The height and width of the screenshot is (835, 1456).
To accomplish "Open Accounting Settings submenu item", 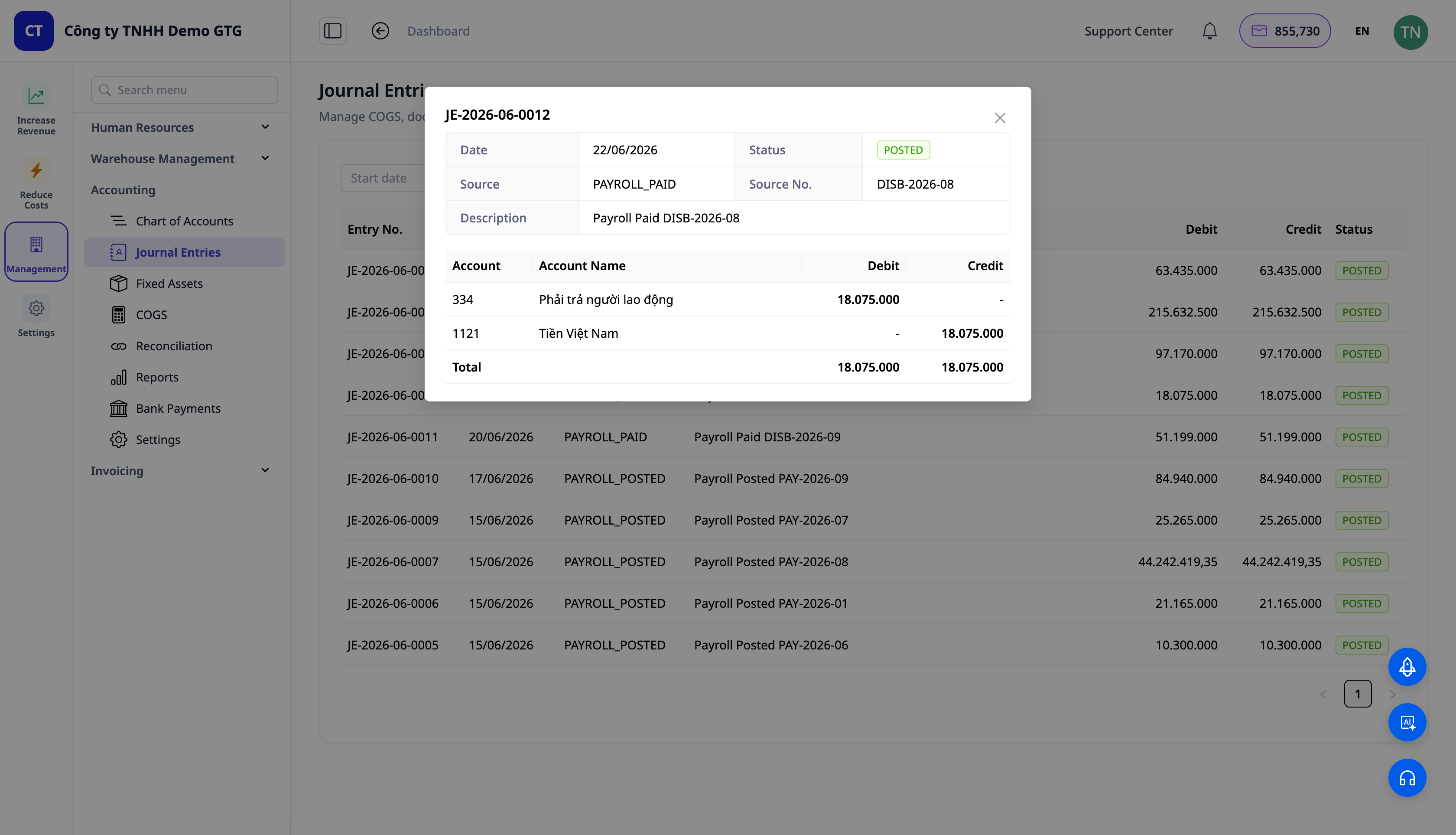I will click(x=184, y=440).
